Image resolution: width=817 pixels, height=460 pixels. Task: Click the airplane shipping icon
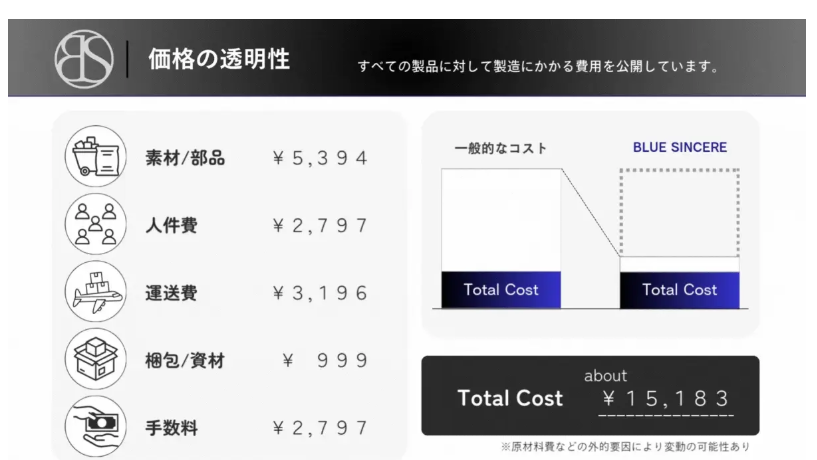(95, 292)
